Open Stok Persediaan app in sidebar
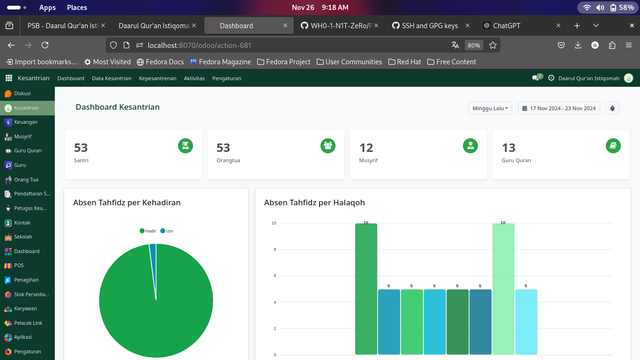 pyautogui.click(x=27, y=294)
